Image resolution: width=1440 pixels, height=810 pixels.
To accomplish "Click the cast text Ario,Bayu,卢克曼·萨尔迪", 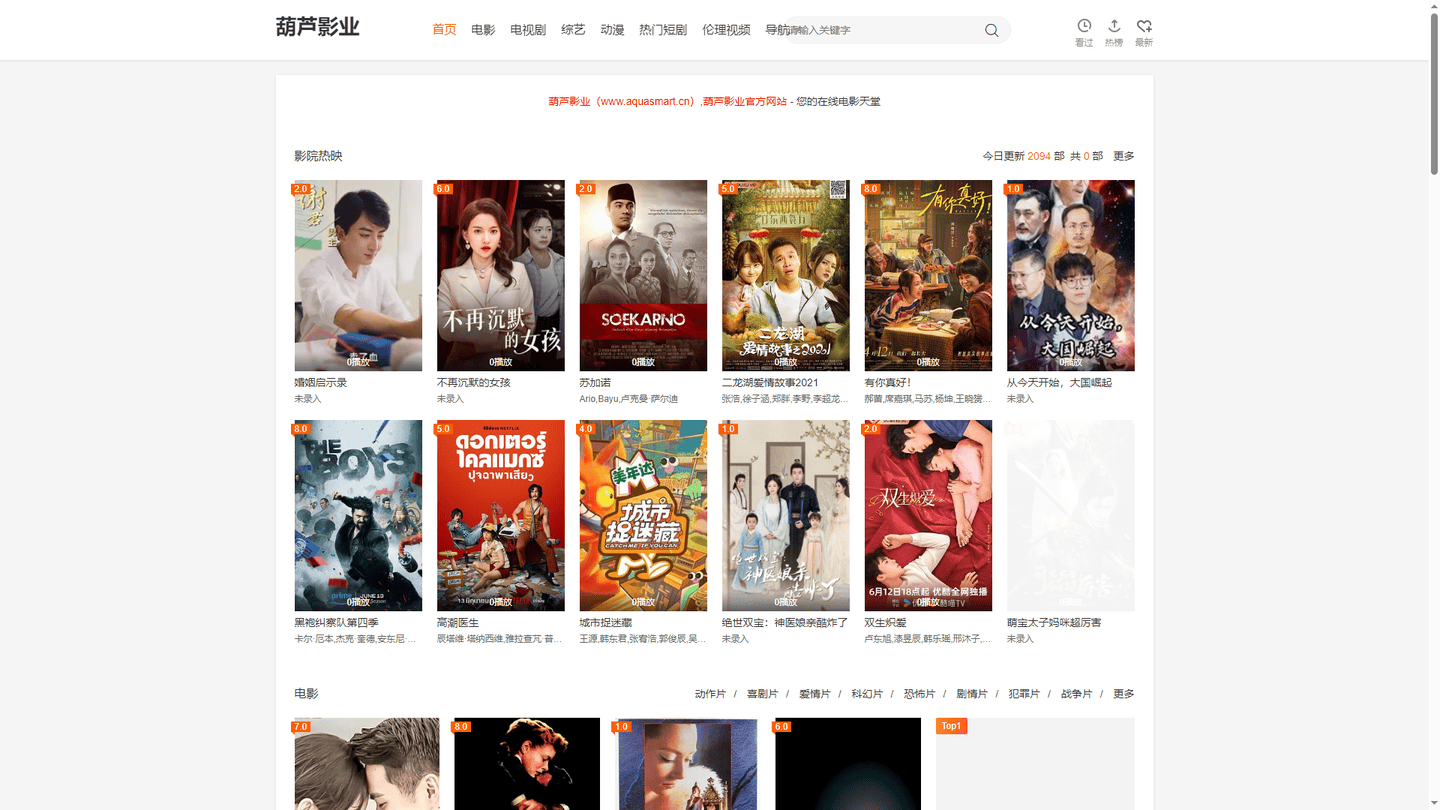I will [x=627, y=399].
